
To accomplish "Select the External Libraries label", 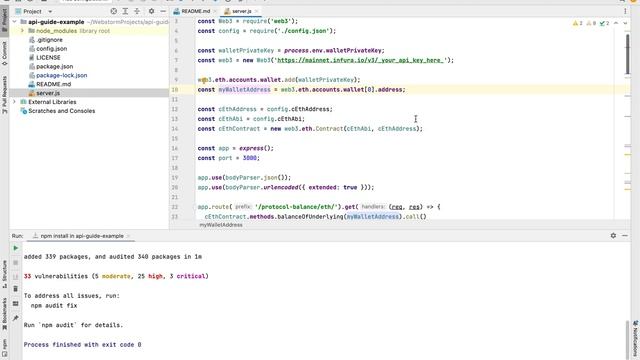I will pyautogui.click(x=52, y=102).
